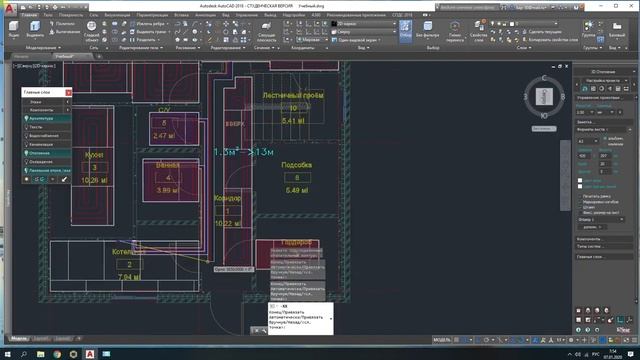Click the checkmark icon in Главные слои panel

click(x=64, y=179)
